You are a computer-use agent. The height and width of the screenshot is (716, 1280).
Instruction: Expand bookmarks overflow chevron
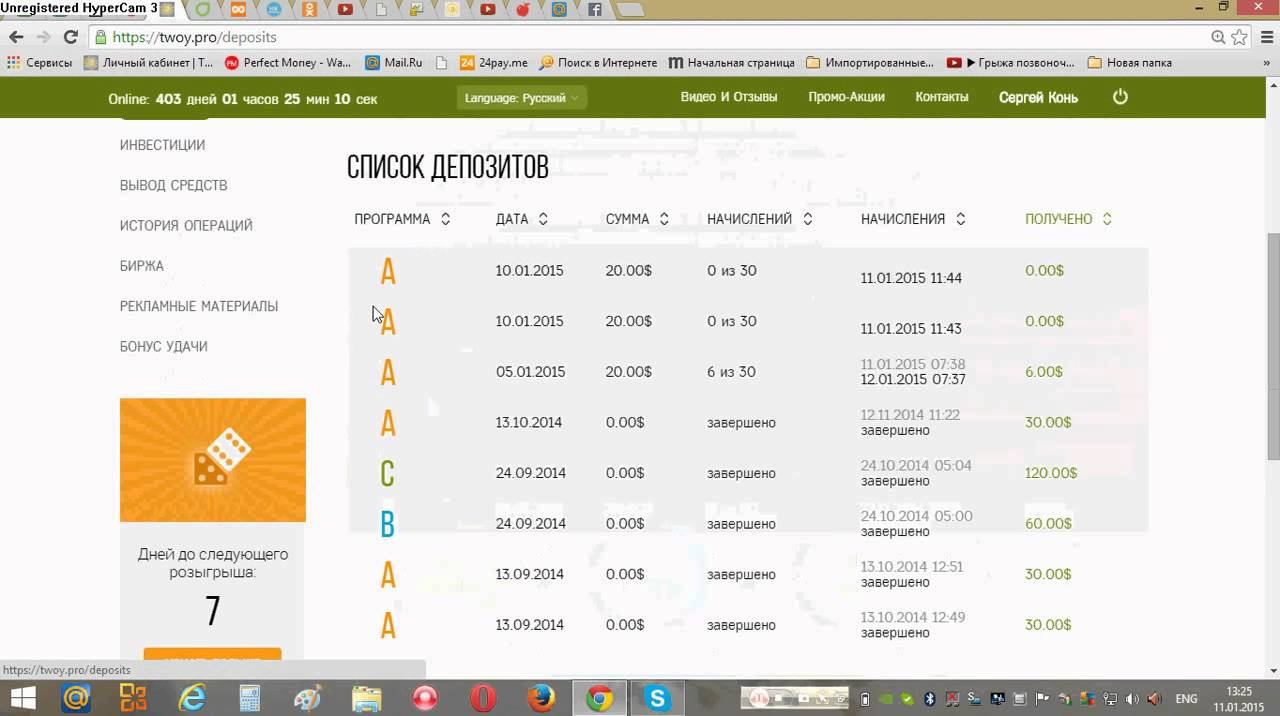click(1267, 62)
